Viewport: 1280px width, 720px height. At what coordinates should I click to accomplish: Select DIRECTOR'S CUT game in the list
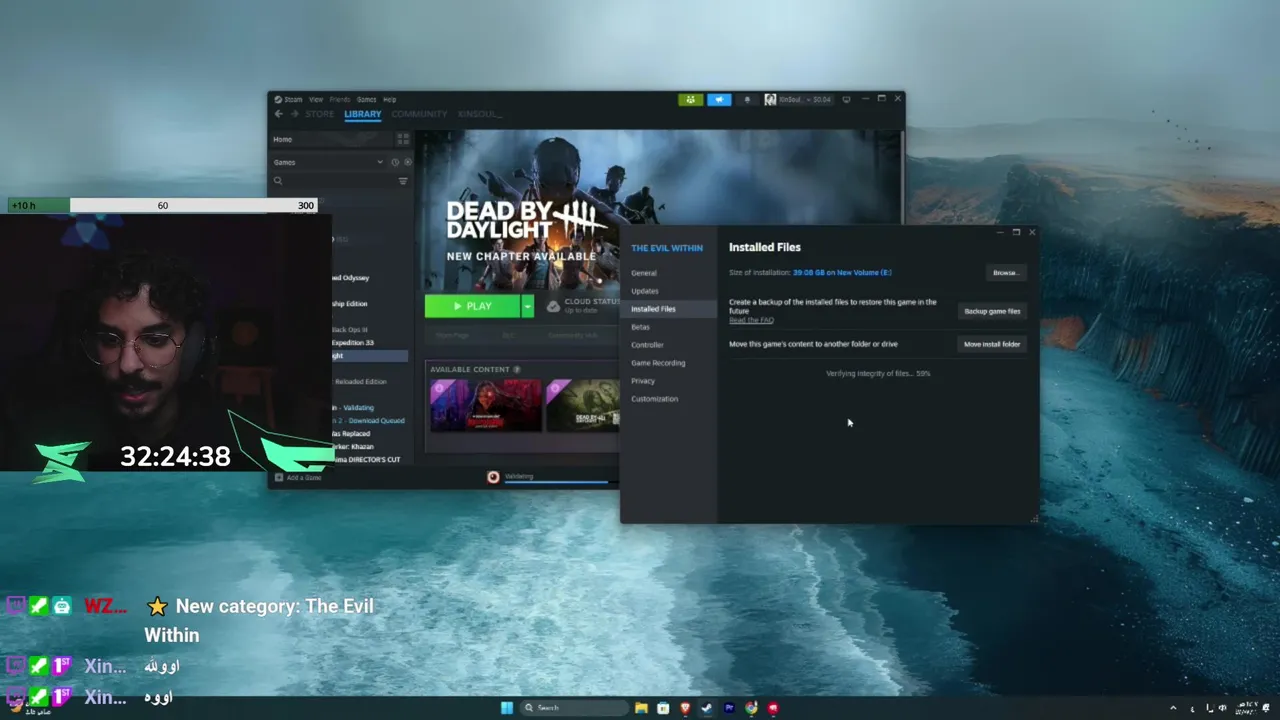(x=367, y=459)
